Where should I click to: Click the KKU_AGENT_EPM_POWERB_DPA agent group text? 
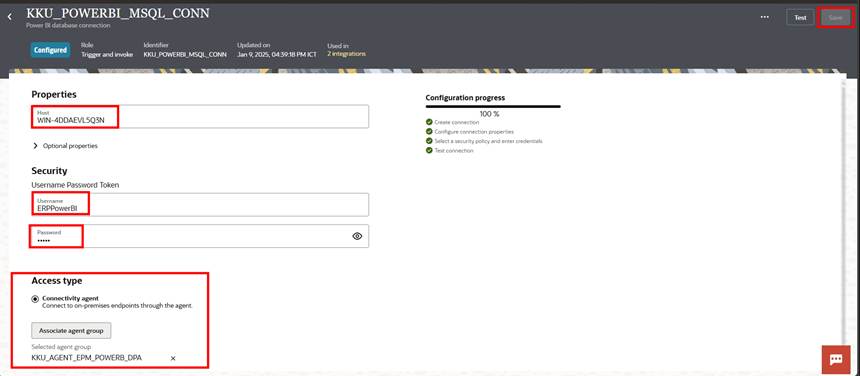point(87,358)
